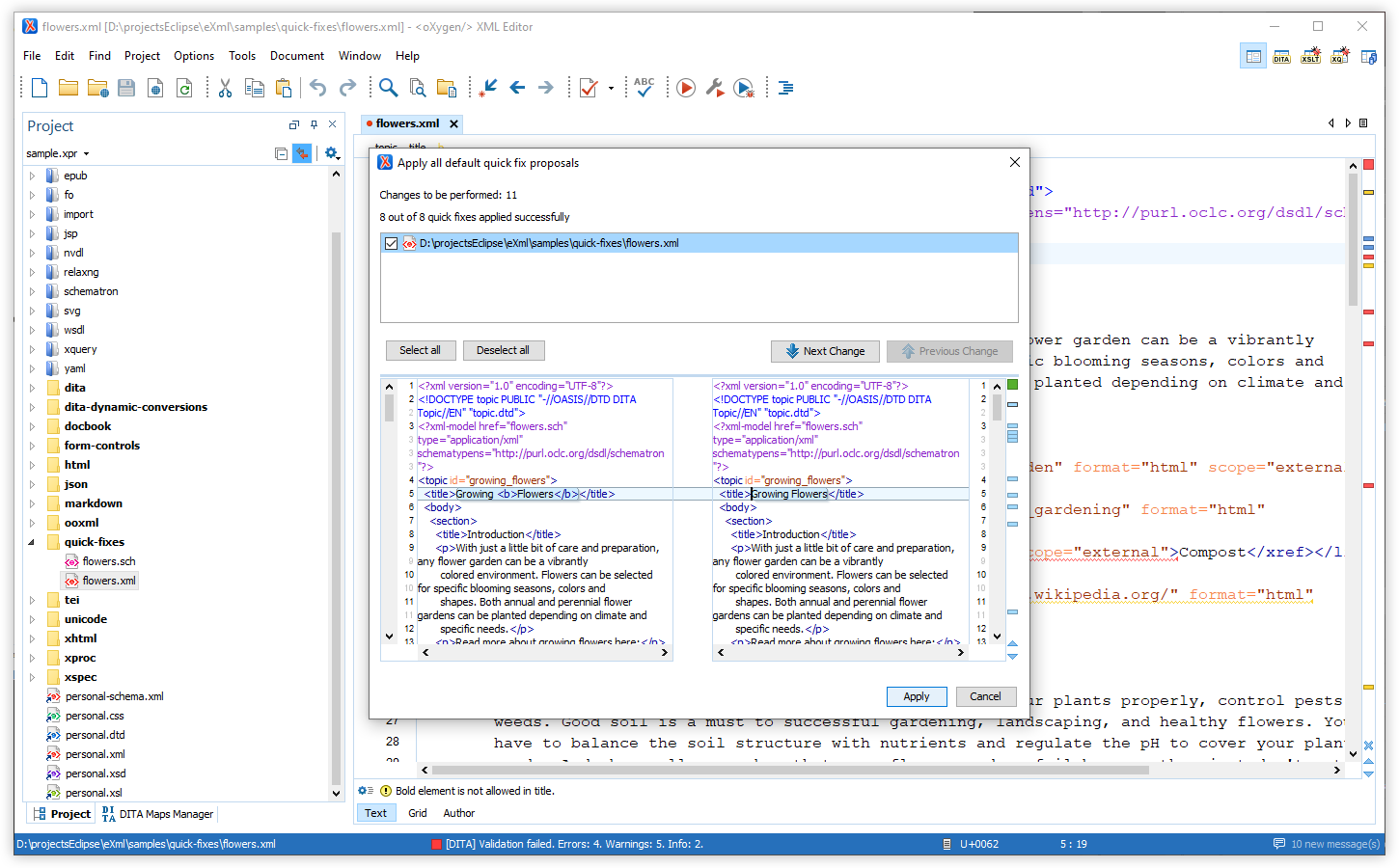Click the Next Change button
This screenshot has height=868, width=1399.
click(x=825, y=351)
